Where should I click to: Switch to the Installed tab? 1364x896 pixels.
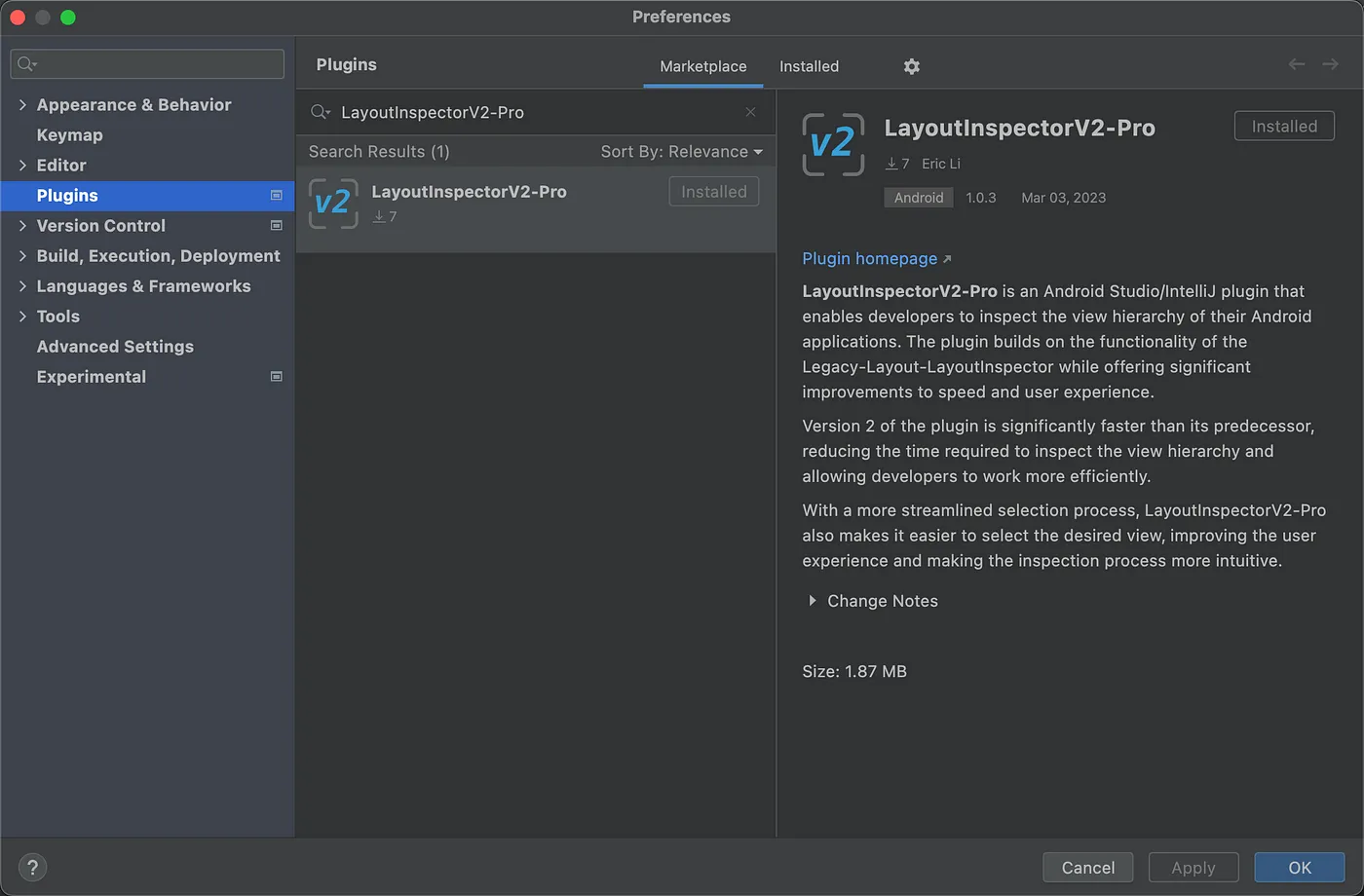pyautogui.click(x=809, y=66)
